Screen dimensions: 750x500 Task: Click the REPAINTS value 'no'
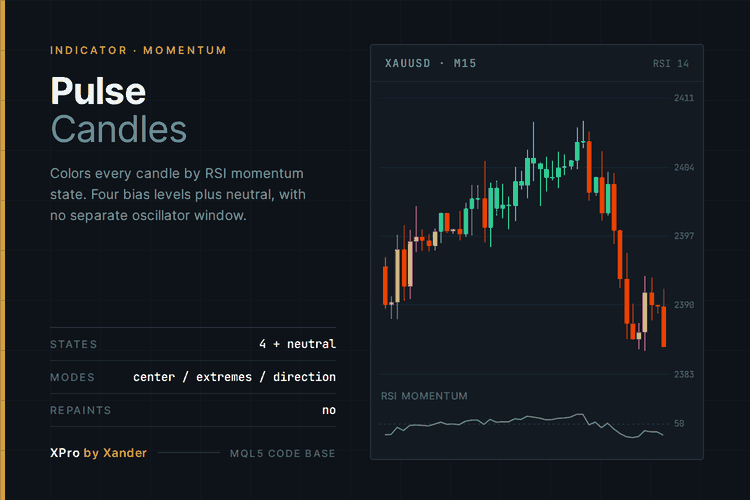point(329,410)
